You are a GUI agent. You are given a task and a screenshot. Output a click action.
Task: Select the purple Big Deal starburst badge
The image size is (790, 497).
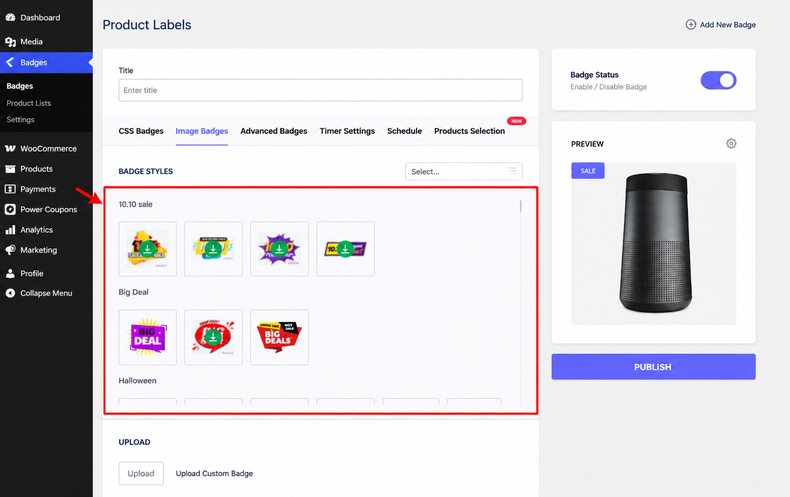pyautogui.click(x=148, y=337)
